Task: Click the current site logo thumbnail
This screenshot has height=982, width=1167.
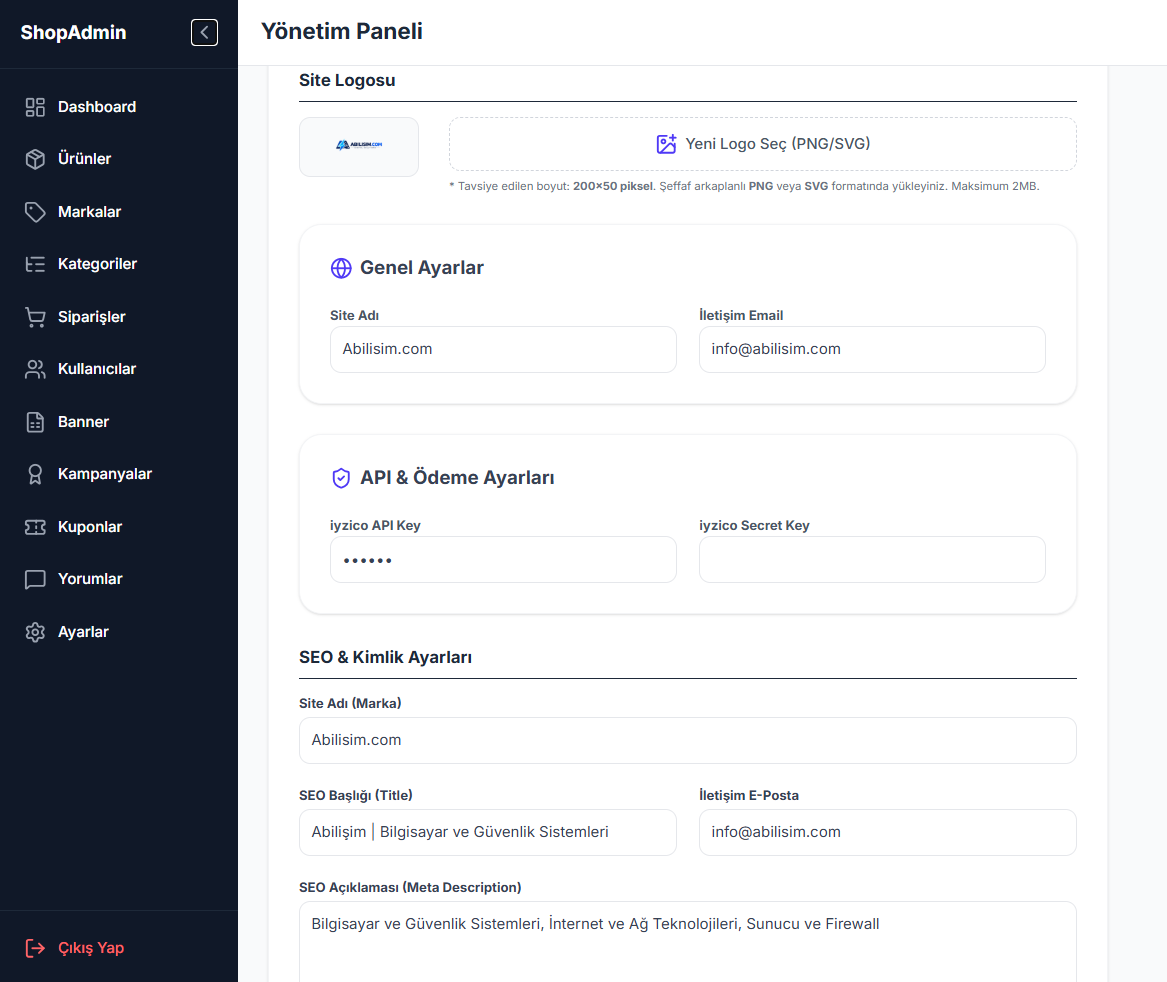Action: [x=359, y=146]
